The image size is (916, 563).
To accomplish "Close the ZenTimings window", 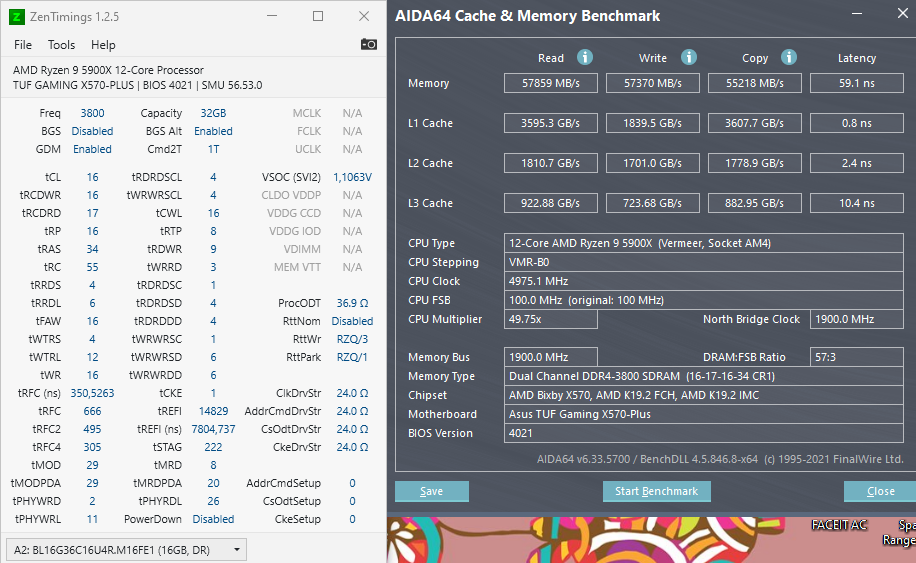I will coord(364,16).
